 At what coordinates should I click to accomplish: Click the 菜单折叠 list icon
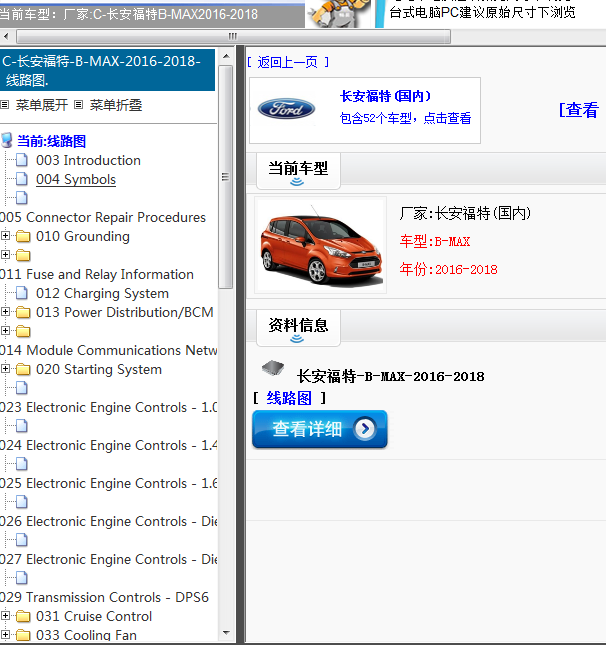79,105
